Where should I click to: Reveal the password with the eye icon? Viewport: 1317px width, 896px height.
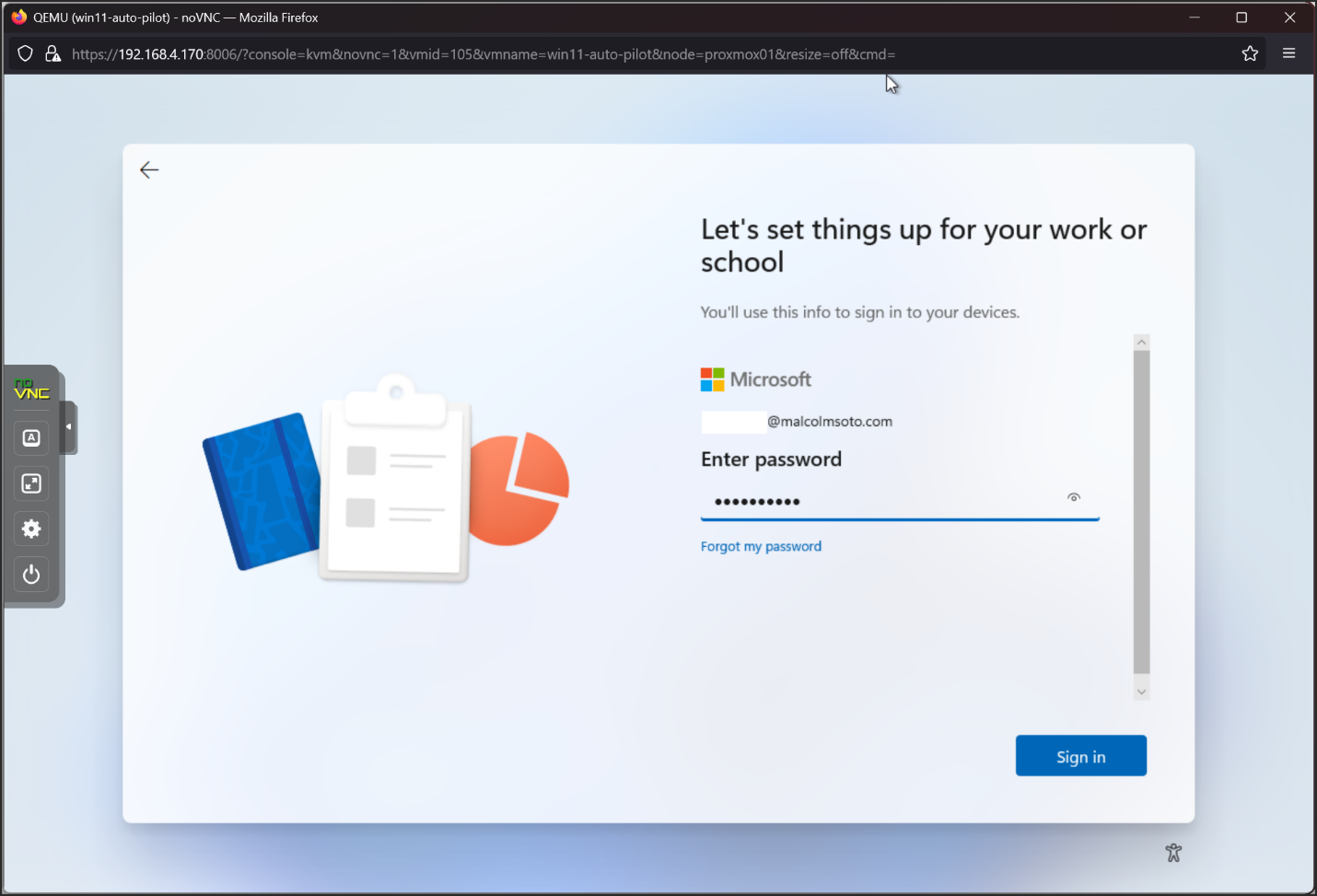coord(1073,497)
